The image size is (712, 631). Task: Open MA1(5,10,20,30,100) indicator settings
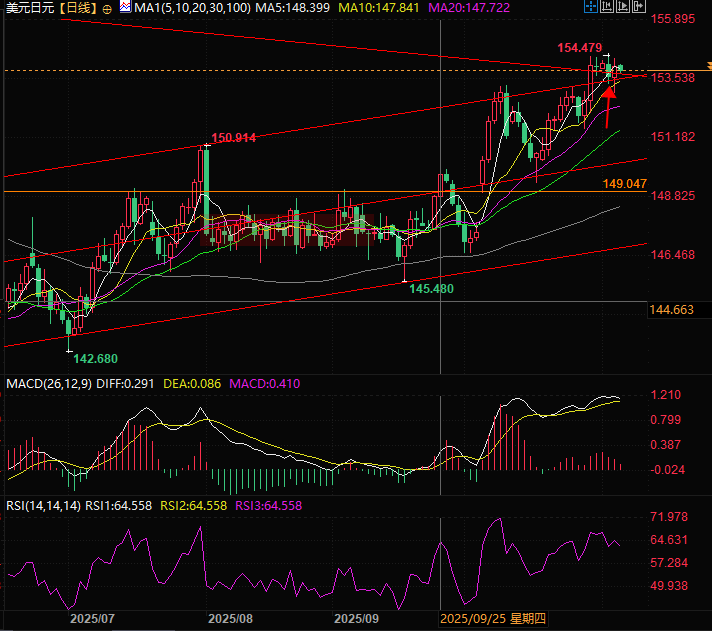[174, 8]
